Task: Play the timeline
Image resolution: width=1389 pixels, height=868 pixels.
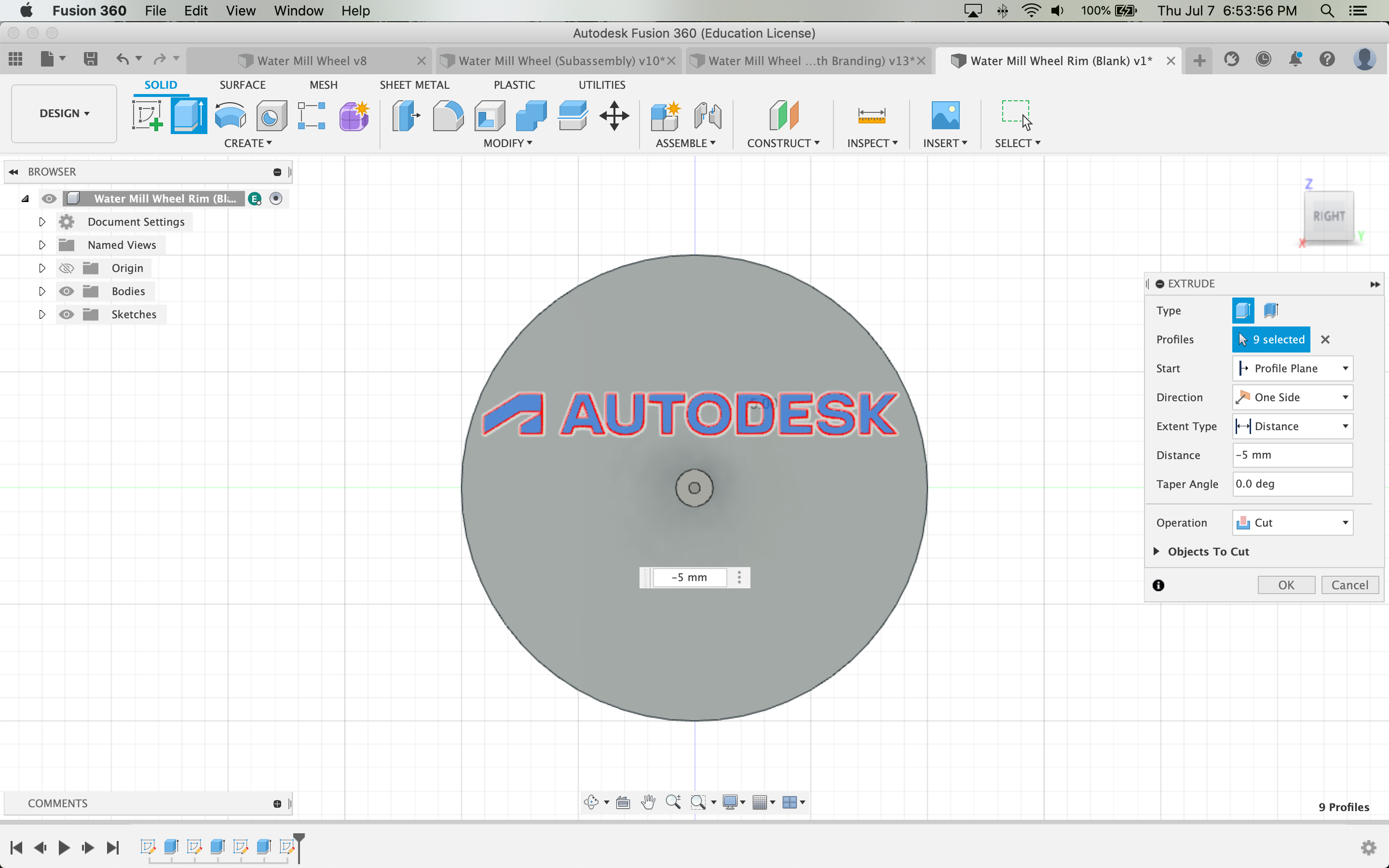Action: pos(64,847)
